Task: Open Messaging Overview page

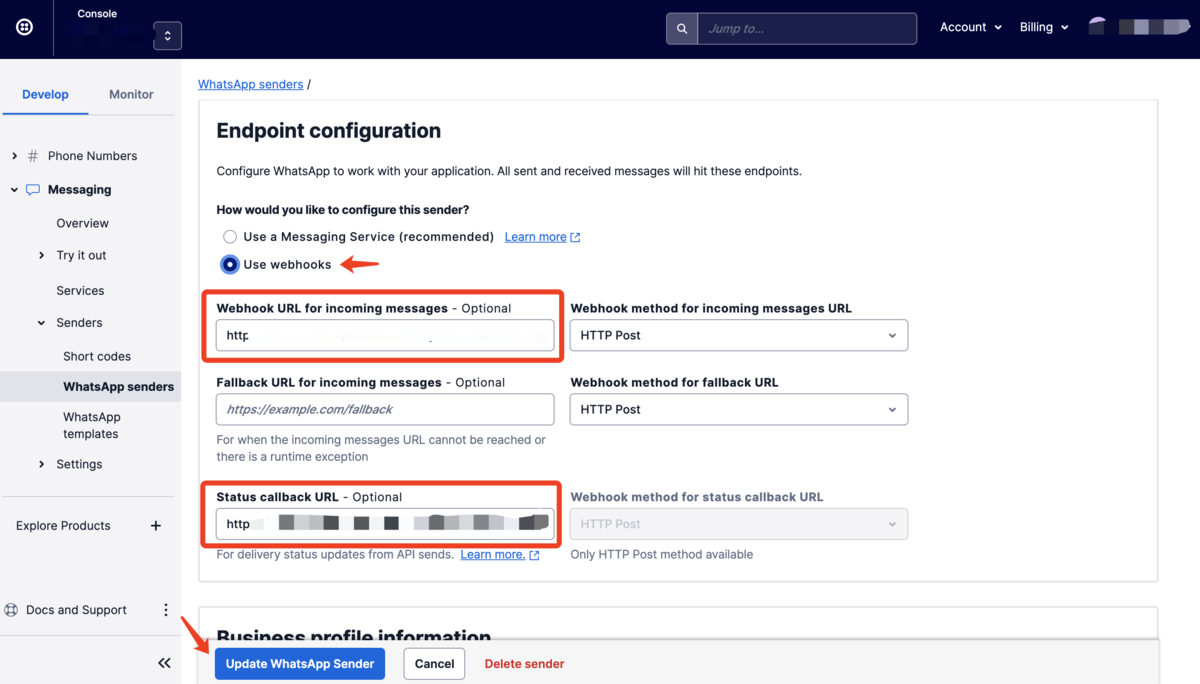Action: [82, 223]
